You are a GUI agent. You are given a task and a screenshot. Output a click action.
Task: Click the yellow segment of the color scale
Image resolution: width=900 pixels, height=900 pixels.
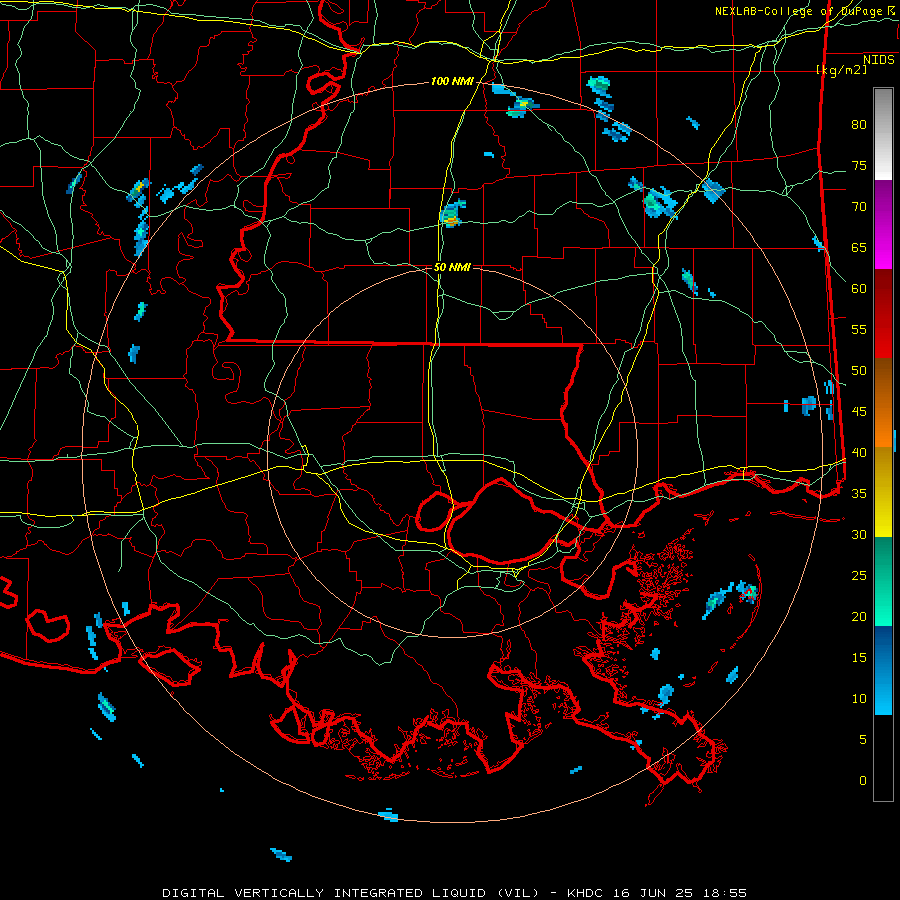coord(883,492)
